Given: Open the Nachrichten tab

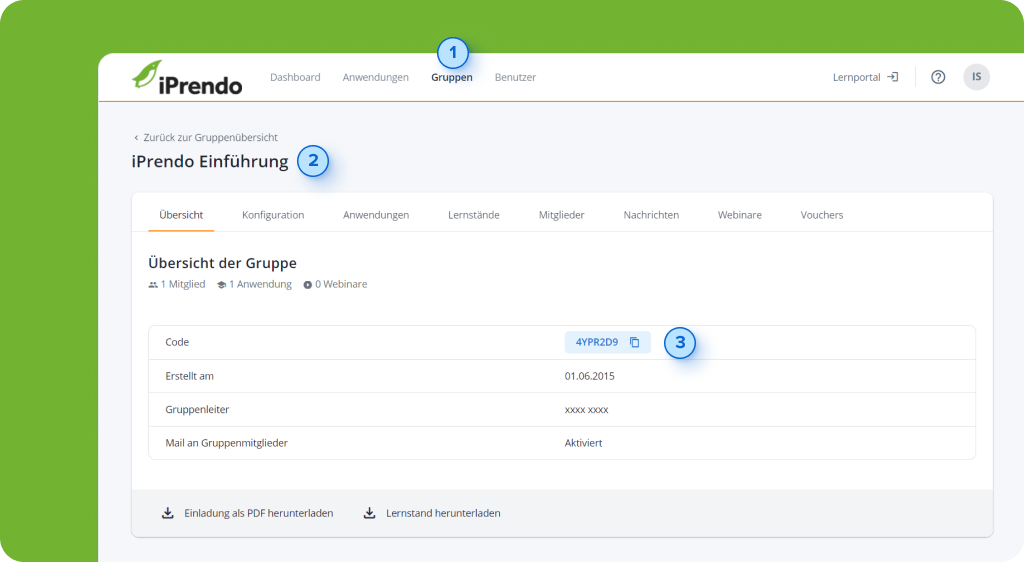Looking at the screenshot, I should pyautogui.click(x=651, y=215).
